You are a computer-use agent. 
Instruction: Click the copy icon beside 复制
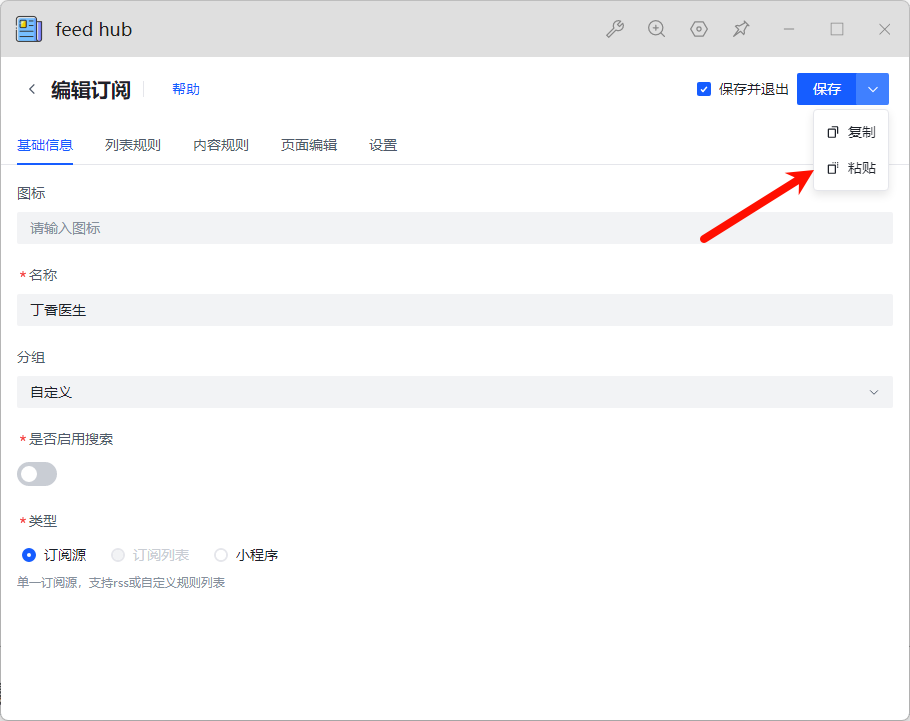click(x=833, y=132)
